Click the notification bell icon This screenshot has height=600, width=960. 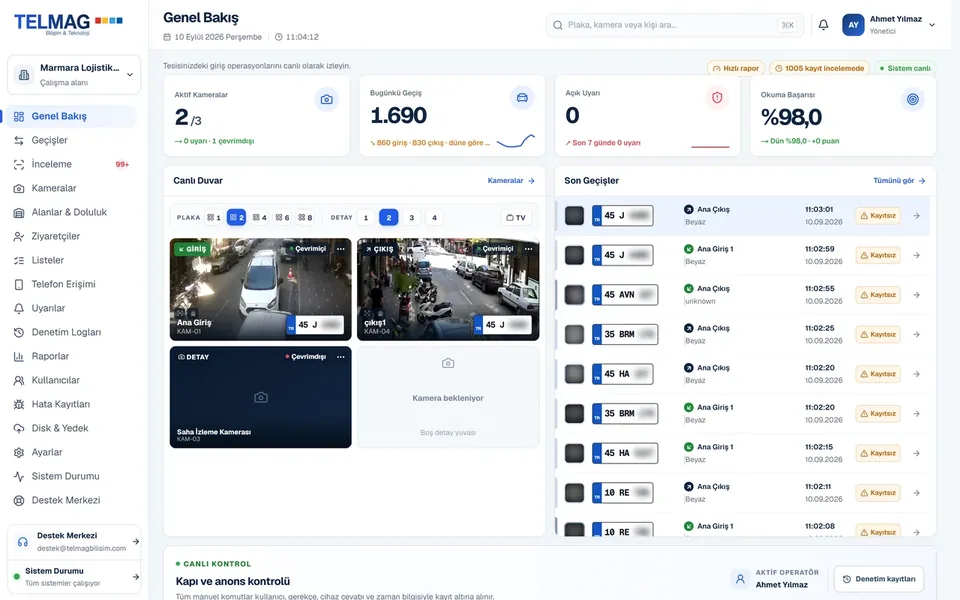(x=823, y=25)
